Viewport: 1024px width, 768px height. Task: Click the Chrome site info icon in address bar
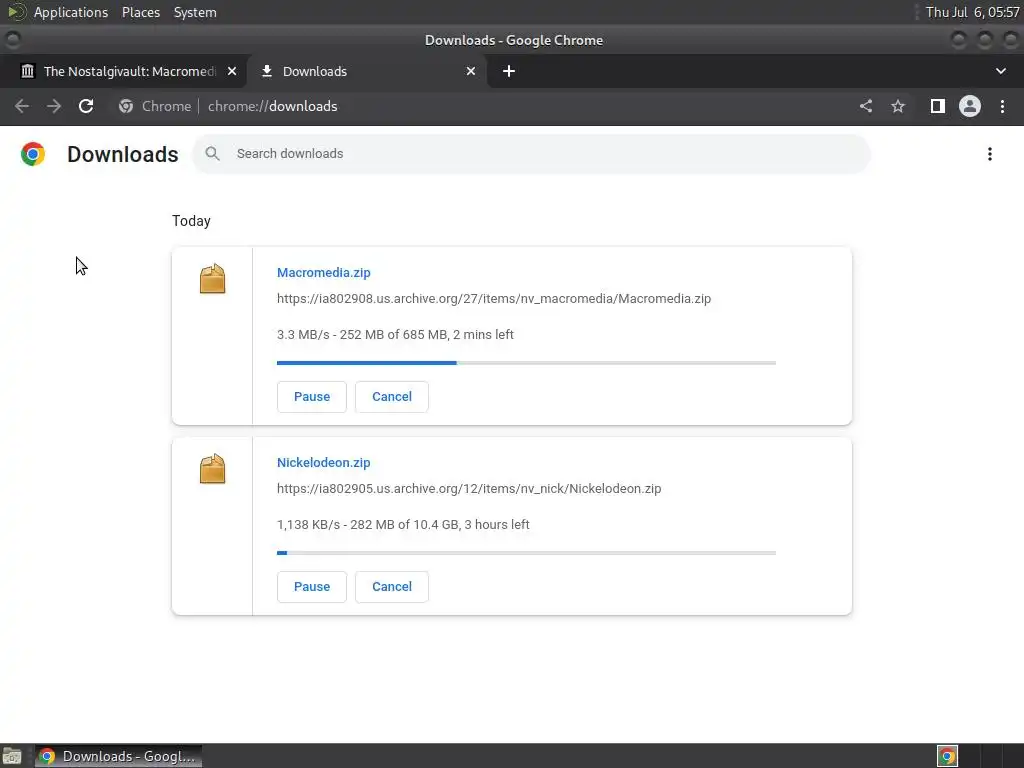coord(126,106)
